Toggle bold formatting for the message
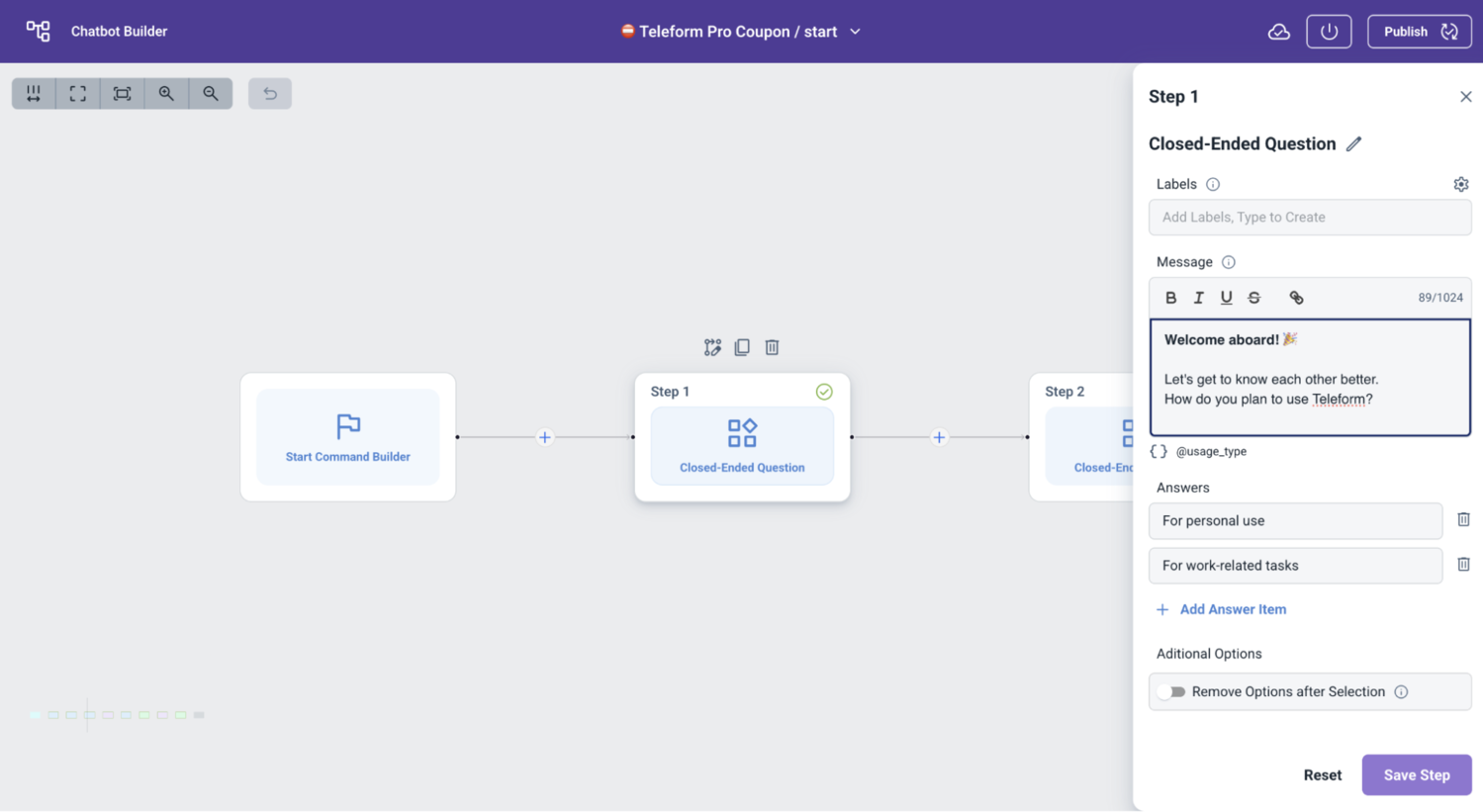The image size is (1483, 812). (x=1170, y=298)
